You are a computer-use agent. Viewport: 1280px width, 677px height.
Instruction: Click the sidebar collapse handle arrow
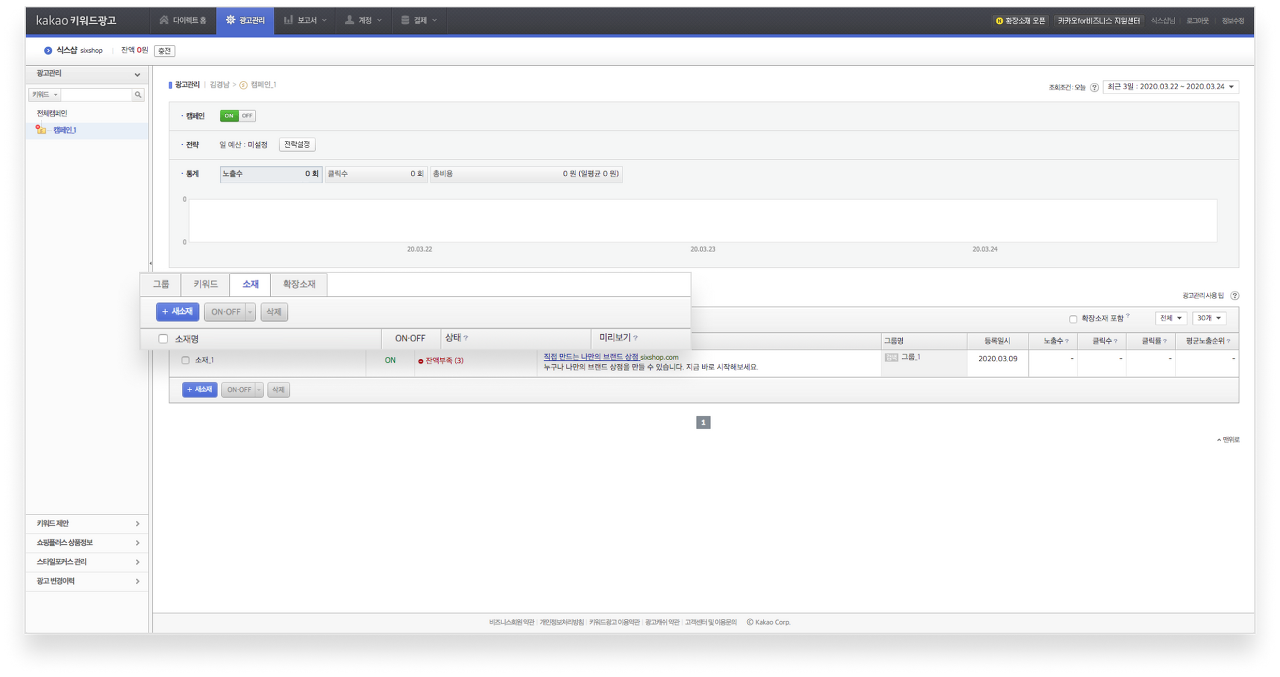[150, 262]
